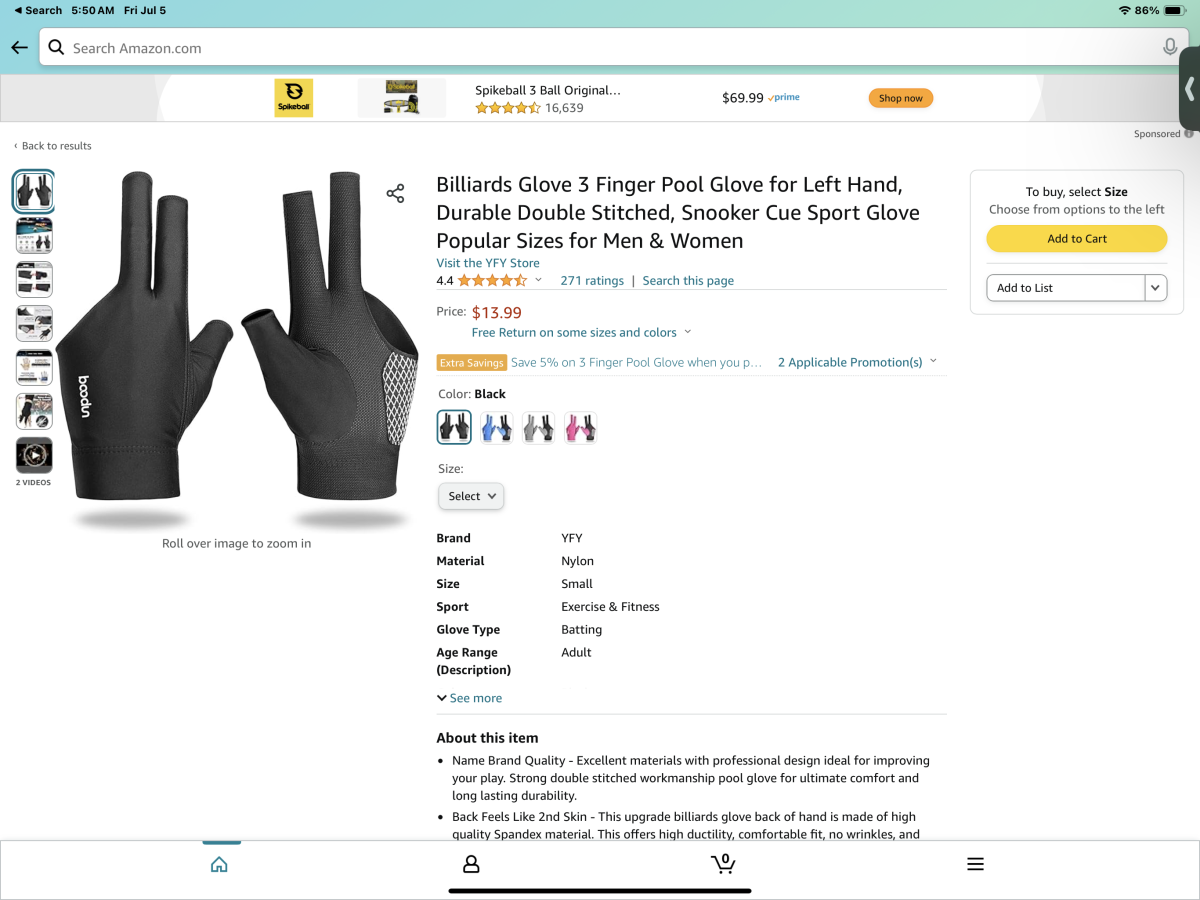Click the Spikeball logo in ad
The height and width of the screenshot is (900, 1200).
294,98
